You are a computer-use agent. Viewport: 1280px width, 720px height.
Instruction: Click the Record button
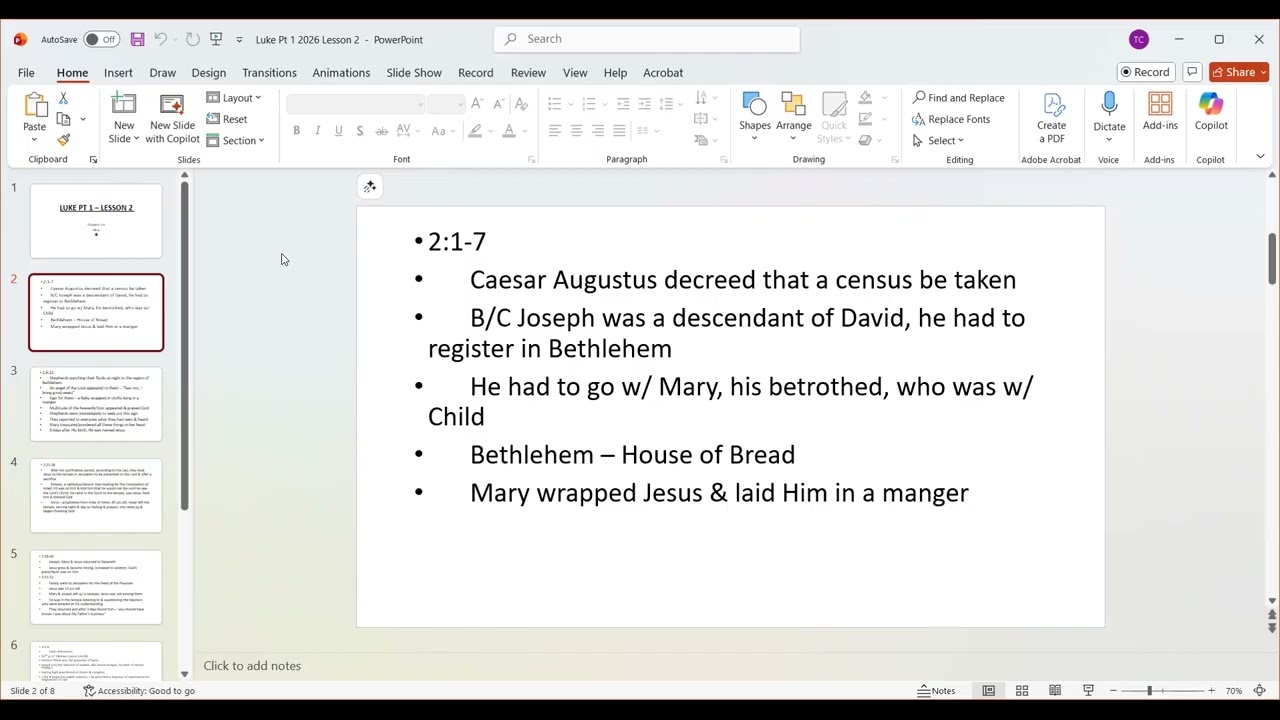[x=1145, y=72]
